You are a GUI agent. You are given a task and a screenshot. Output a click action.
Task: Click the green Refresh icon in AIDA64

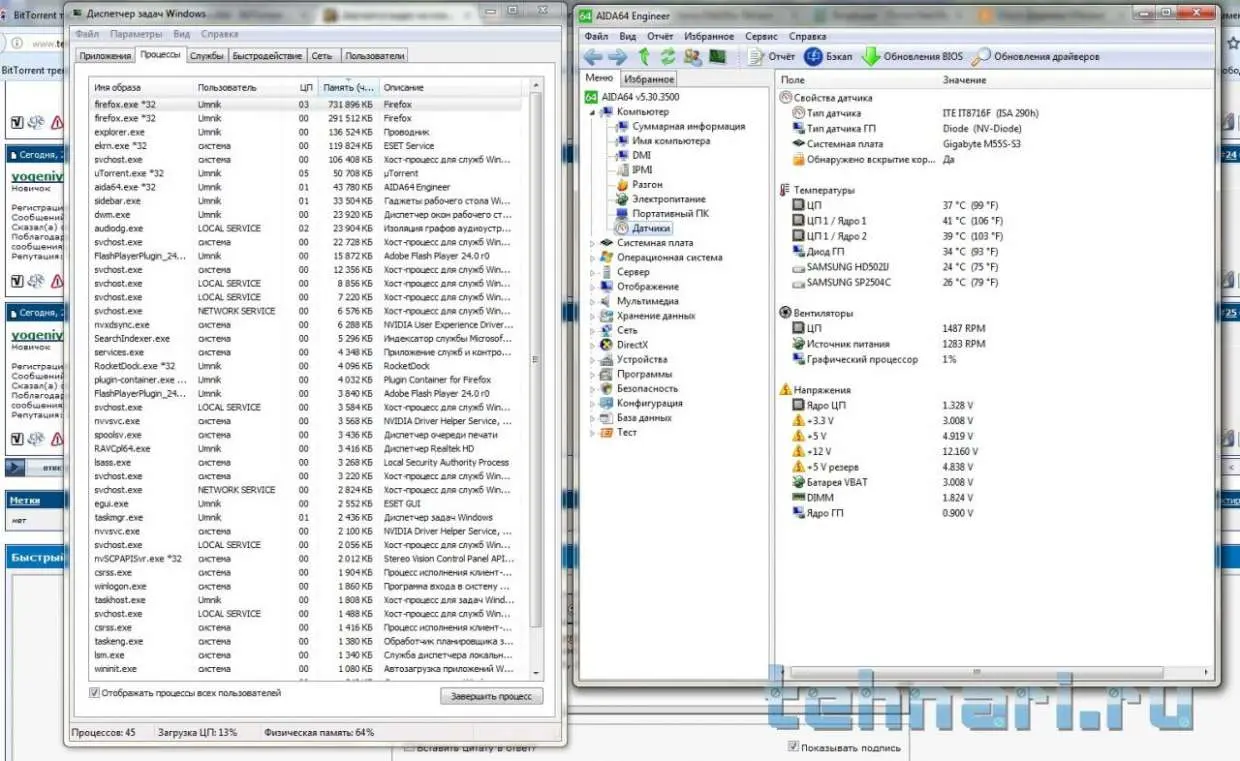667,57
